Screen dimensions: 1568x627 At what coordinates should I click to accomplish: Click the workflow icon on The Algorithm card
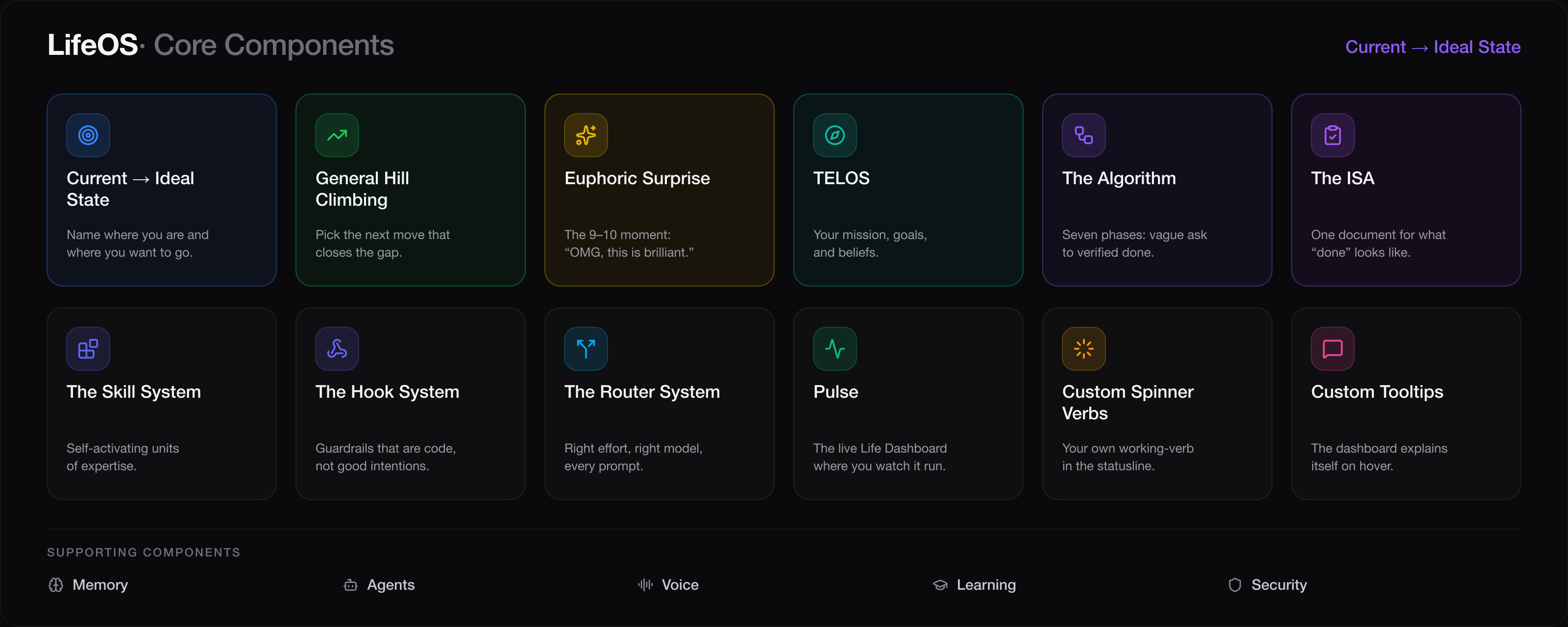tap(1084, 135)
